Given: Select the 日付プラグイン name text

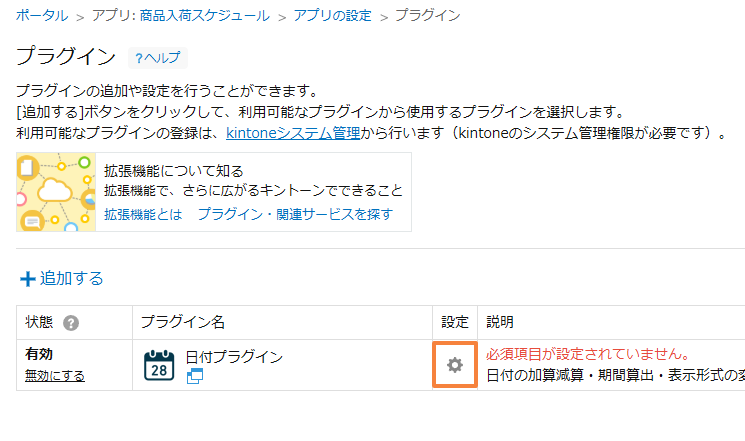Looking at the screenshot, I should 234,356.
